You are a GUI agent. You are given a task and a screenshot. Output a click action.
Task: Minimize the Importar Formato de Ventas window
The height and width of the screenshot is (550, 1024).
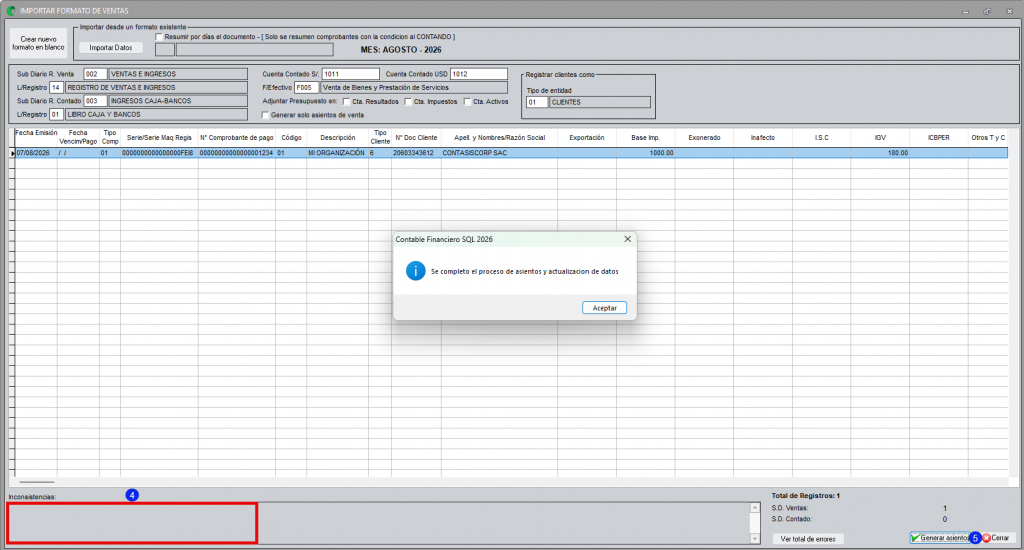point(965,11)
